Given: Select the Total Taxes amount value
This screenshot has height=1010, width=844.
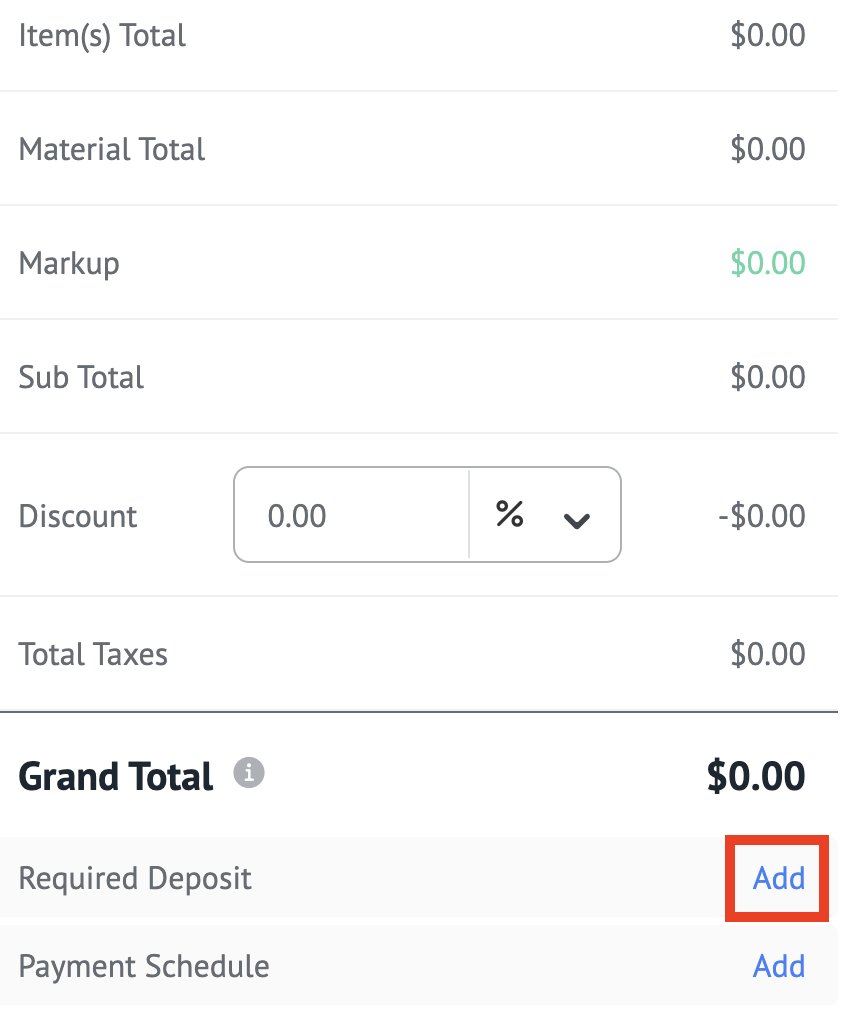Looking at the screenshot, I should [x=767, y=655].
